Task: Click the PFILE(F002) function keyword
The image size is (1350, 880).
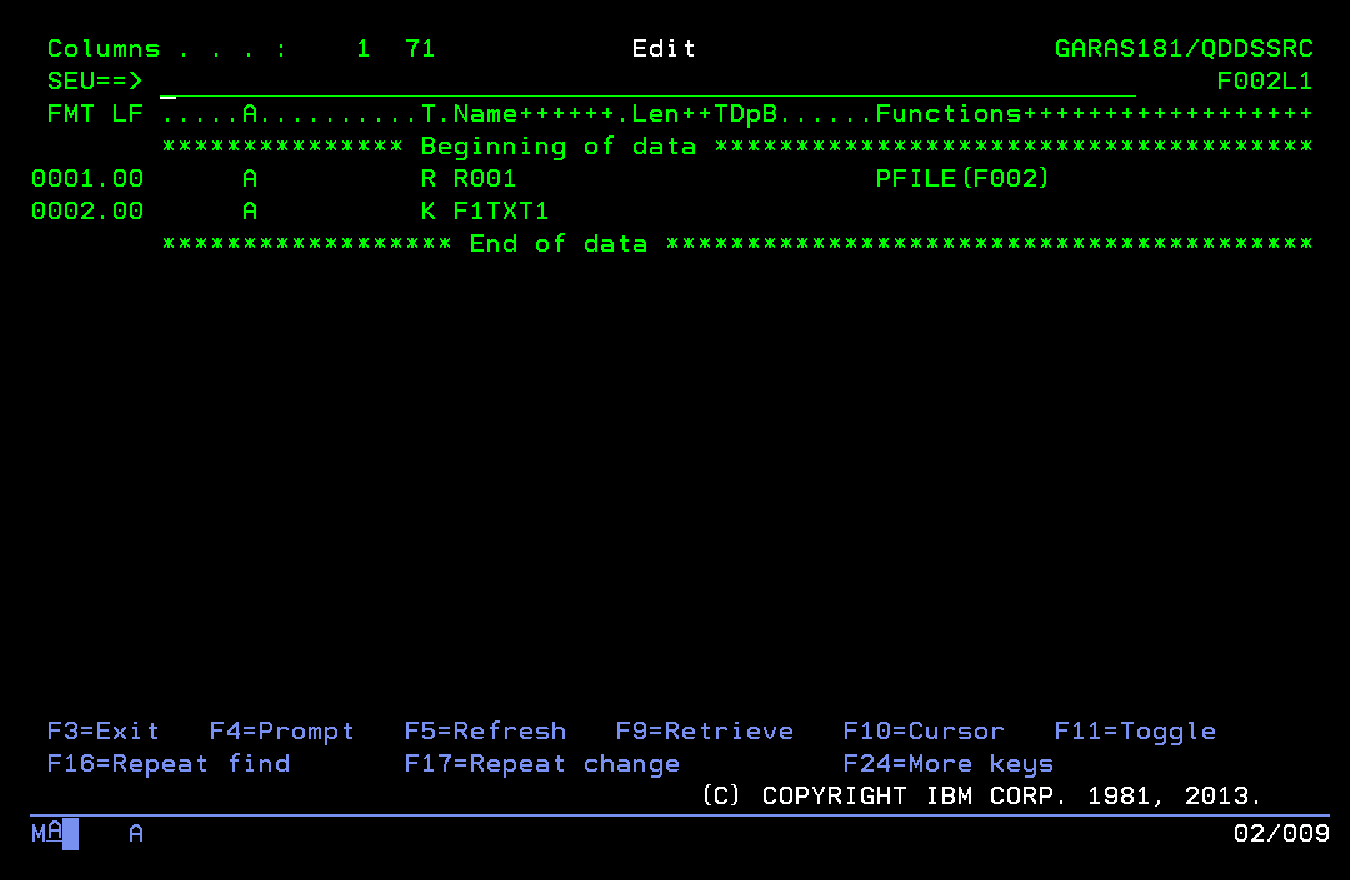Action: tap(962, 180)
